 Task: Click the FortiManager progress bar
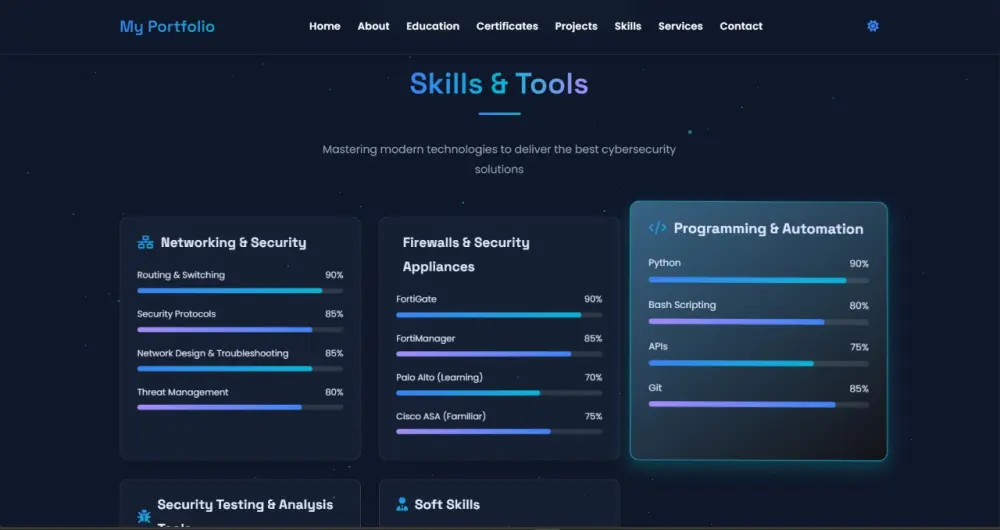[x=499, y=354]
